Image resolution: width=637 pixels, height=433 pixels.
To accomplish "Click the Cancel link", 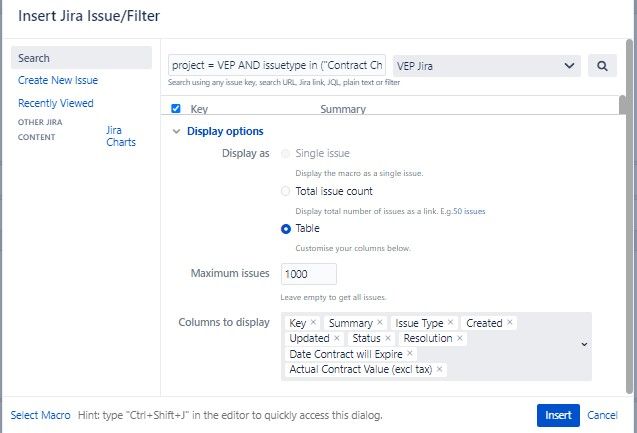I will click(602, 415).
